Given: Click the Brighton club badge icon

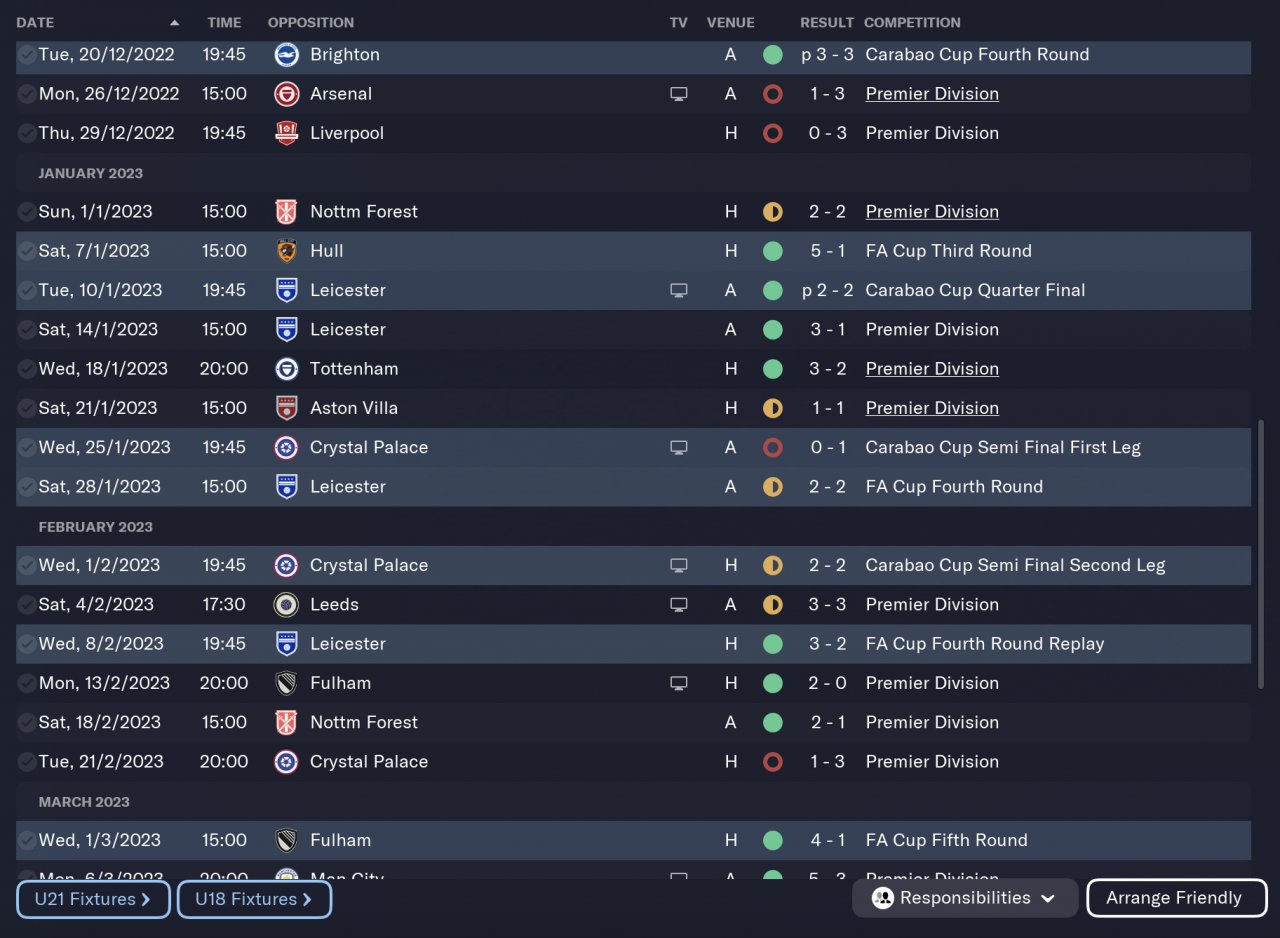Looking at the screenshot, I should point(286,55).
